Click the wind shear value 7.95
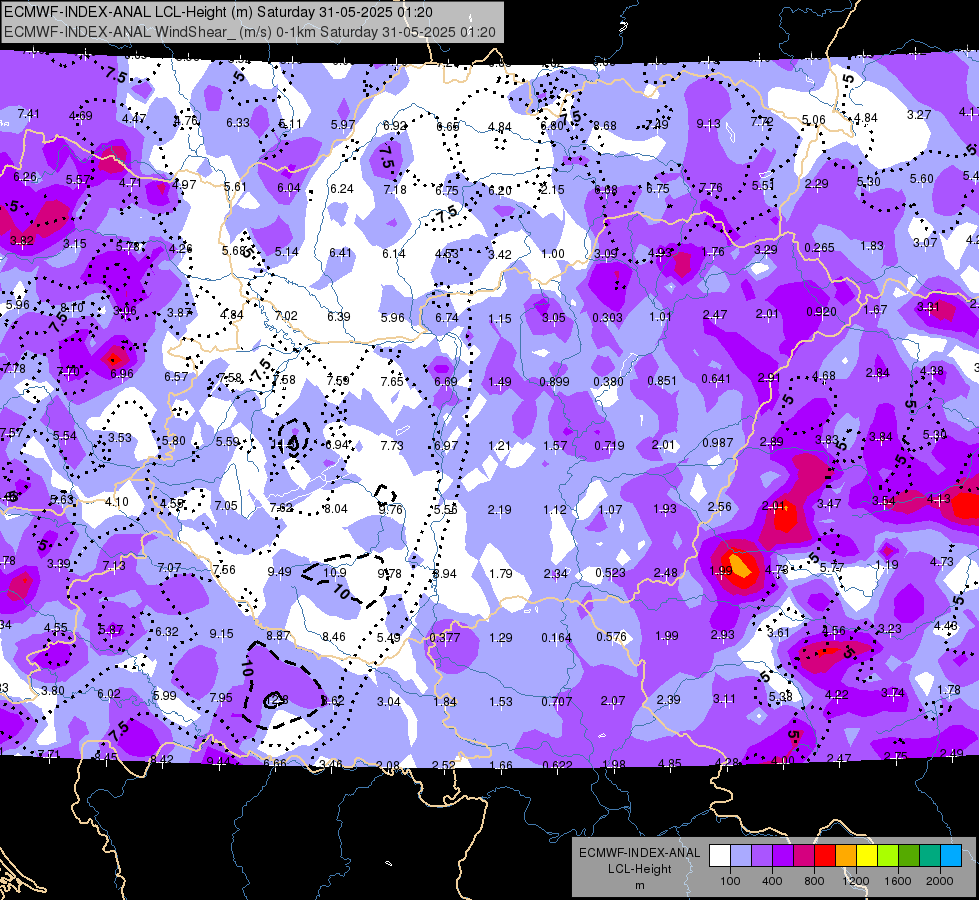The image size is (979, 900). [221, 698]
